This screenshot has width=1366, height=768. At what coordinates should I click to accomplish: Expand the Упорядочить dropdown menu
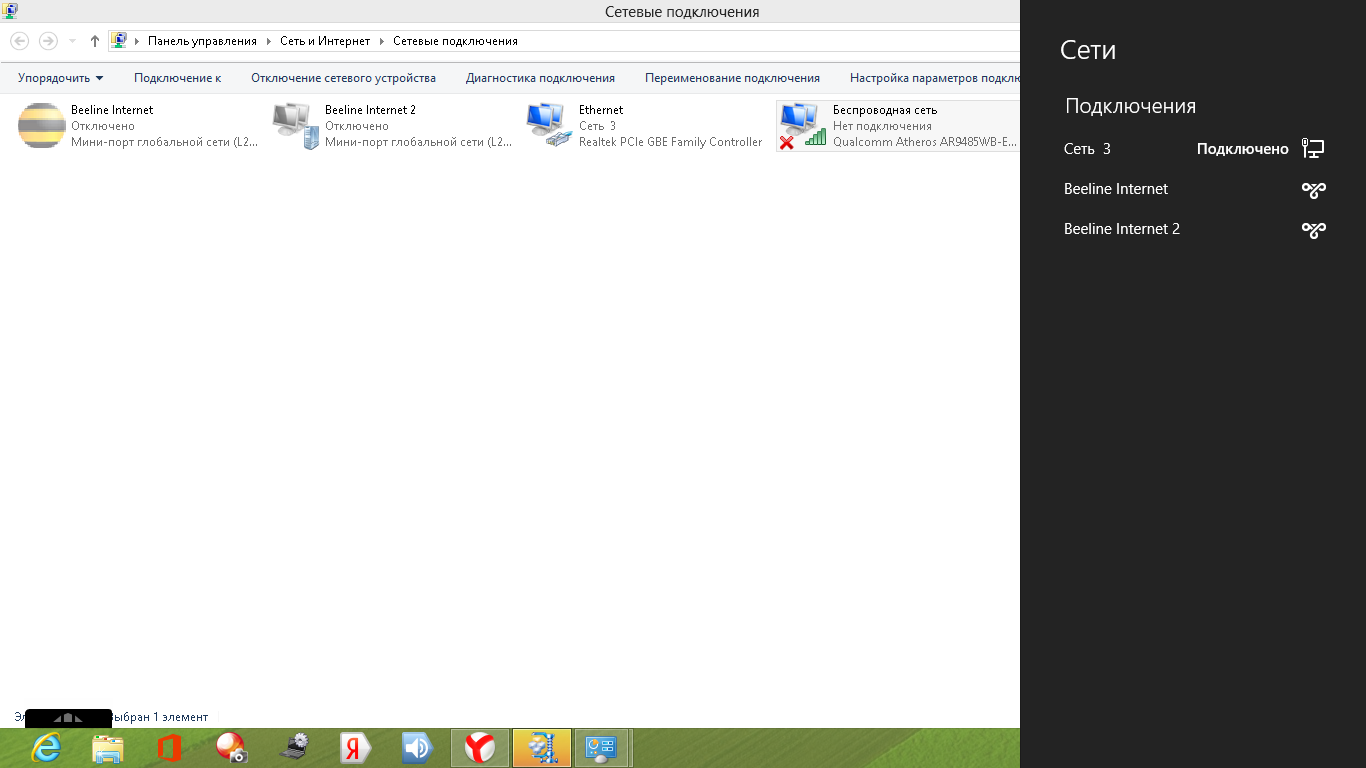click(60, 78)
